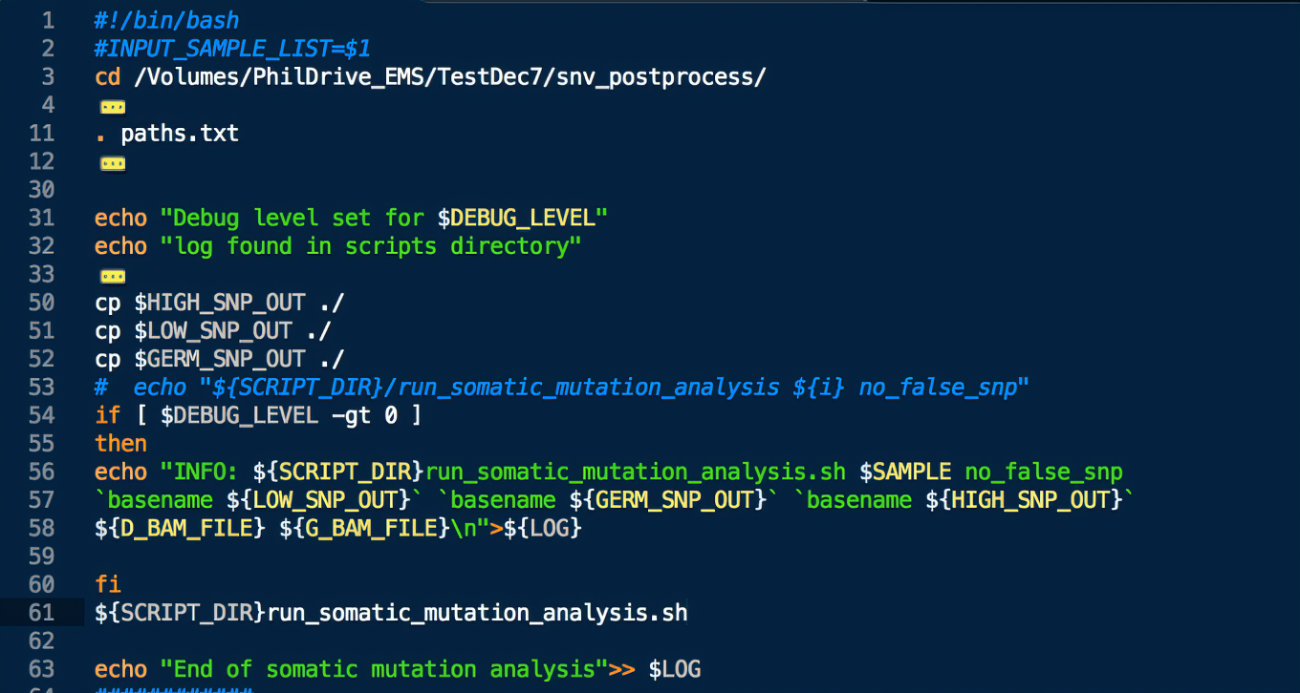Viewport: 1300px width, 693px height.
Task: Unfold the collapsed block after line 12
Action: point(112,163)
